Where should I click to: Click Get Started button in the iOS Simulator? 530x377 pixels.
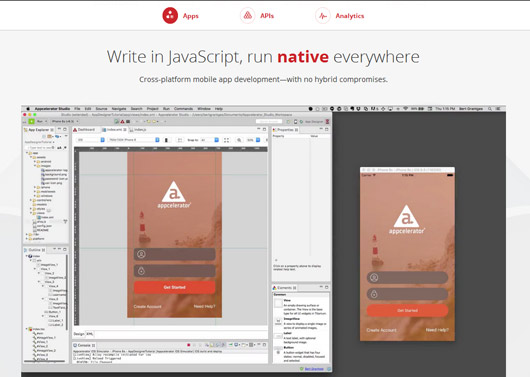pyautogui.click(x=407, y=310)
